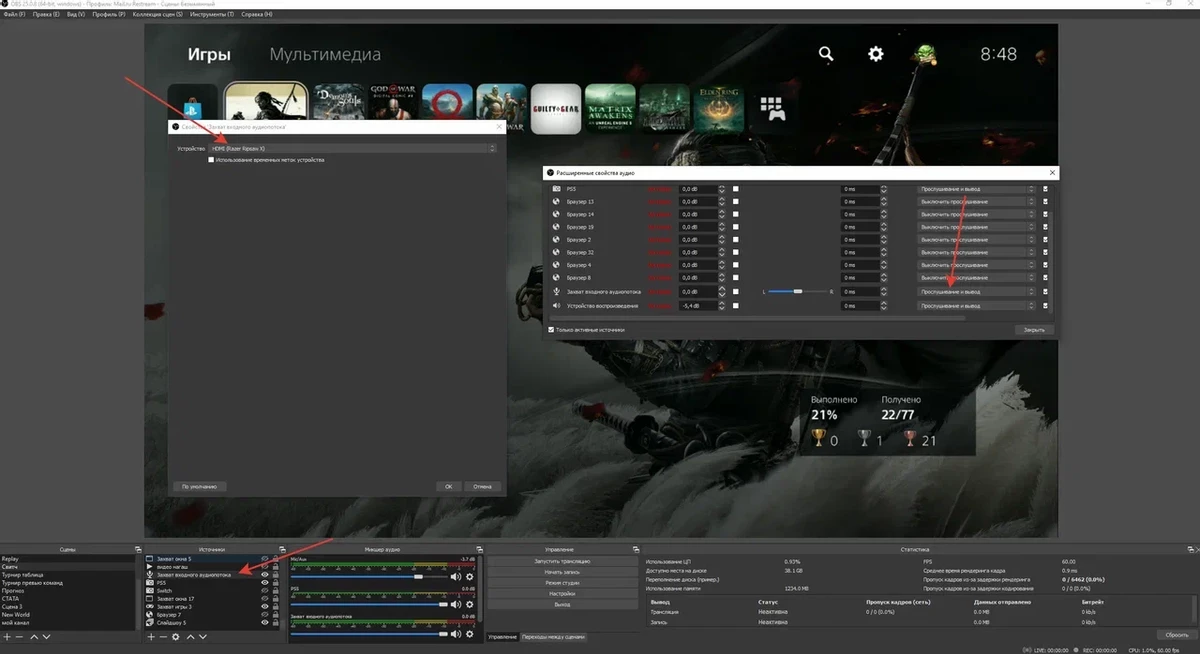Mute the audio input capture mixer channel

(x=456, y=634)
